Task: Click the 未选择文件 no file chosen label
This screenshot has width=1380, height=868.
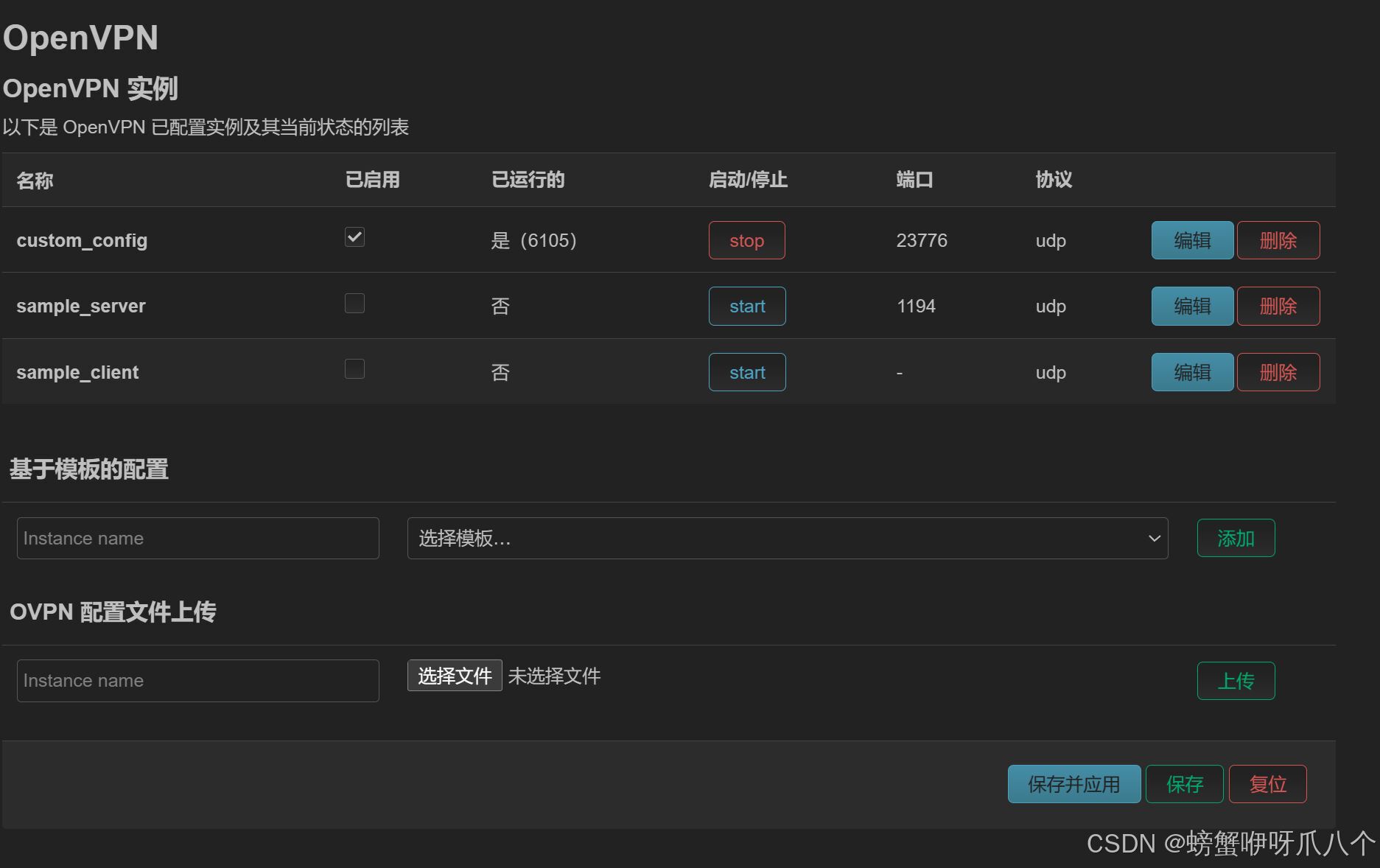Action: coord(555,676)
